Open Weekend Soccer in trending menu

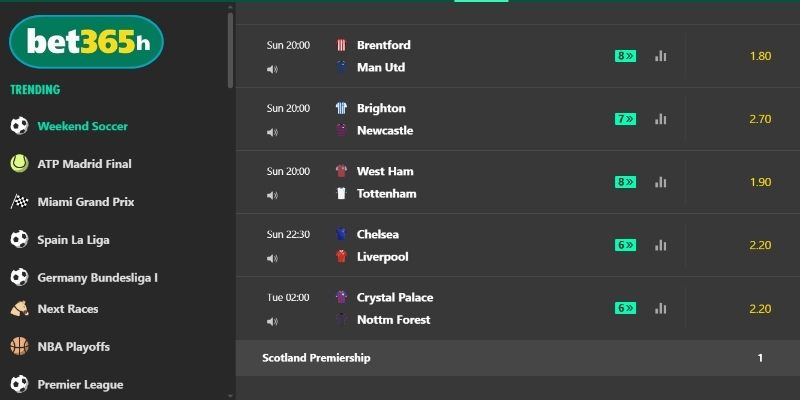82,126
